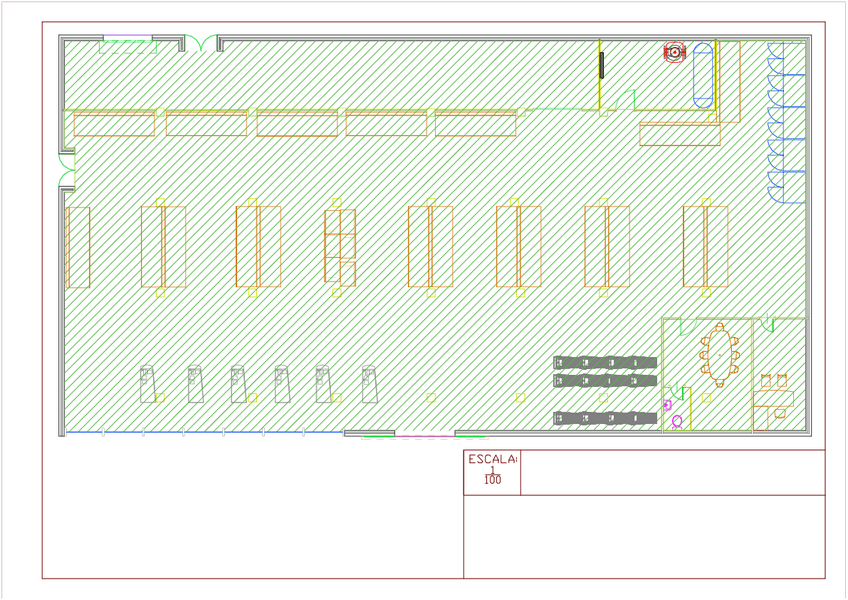Select the leftmost small machine in the lower row
This screenshot has height=600, width=848.
click(x=148, y=385)
